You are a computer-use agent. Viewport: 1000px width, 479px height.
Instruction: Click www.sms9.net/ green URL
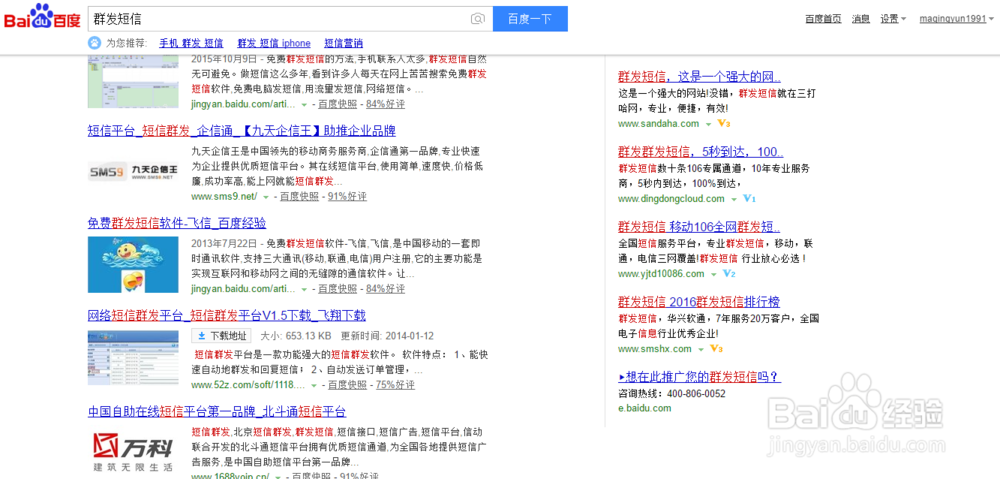tap(224, 196)
